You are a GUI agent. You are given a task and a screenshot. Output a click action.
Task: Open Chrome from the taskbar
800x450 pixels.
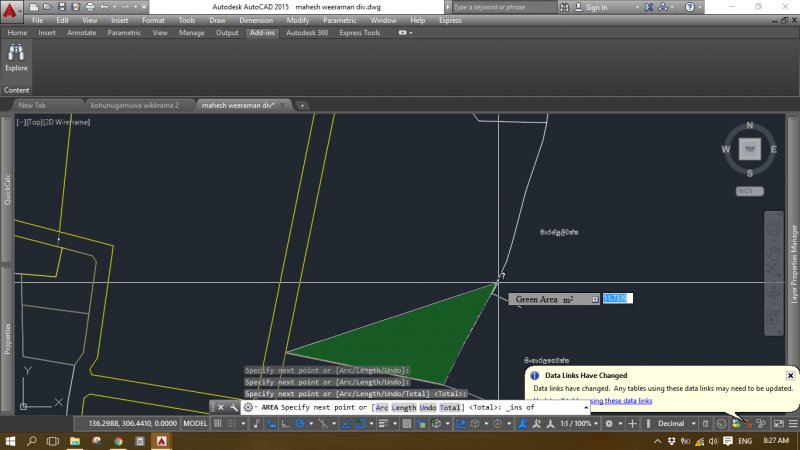pos(118,440)
